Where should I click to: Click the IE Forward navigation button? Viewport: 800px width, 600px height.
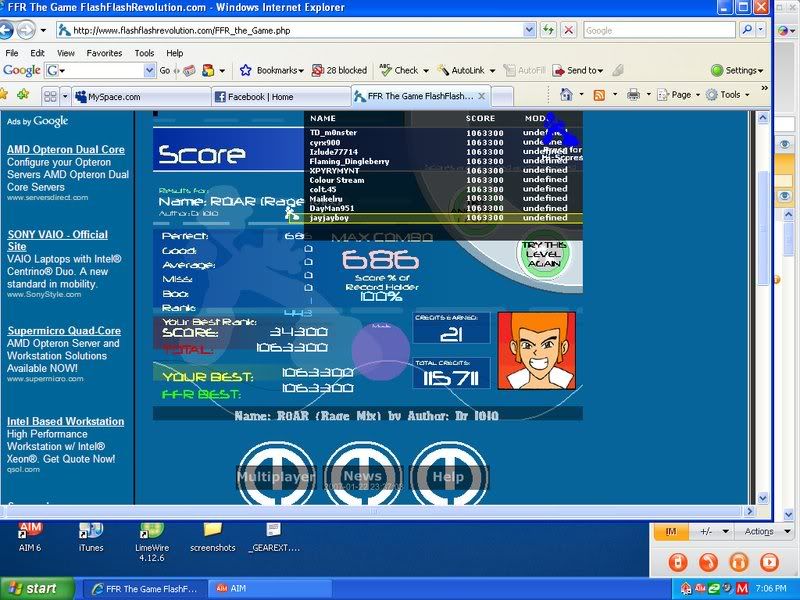26,30
